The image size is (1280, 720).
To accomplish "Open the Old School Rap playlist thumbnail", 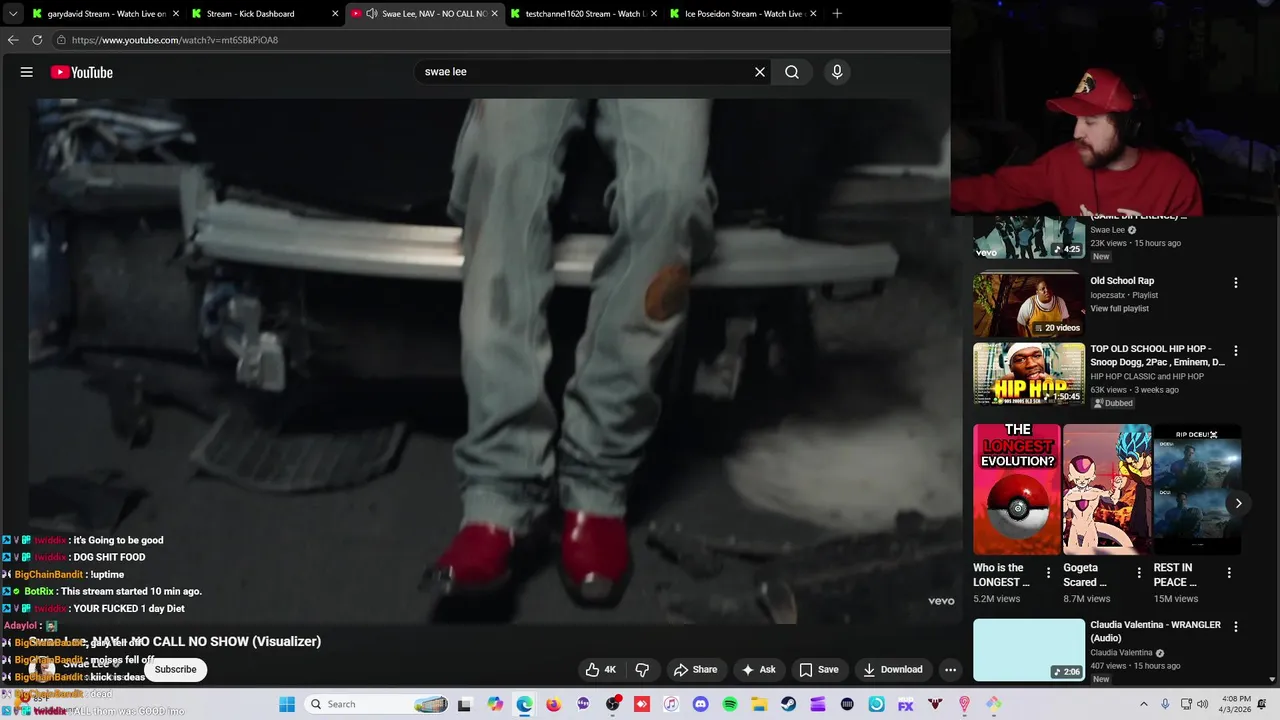I will click(1029, 305).
